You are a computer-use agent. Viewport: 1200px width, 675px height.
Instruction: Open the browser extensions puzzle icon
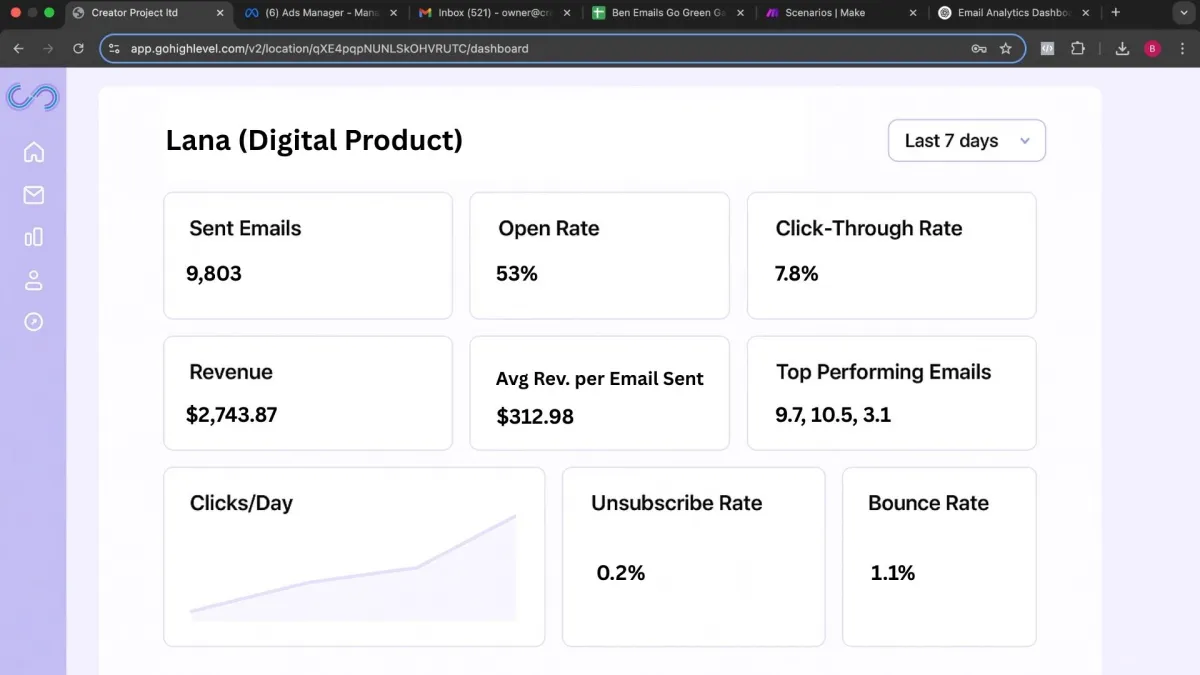pos(1078,48)
